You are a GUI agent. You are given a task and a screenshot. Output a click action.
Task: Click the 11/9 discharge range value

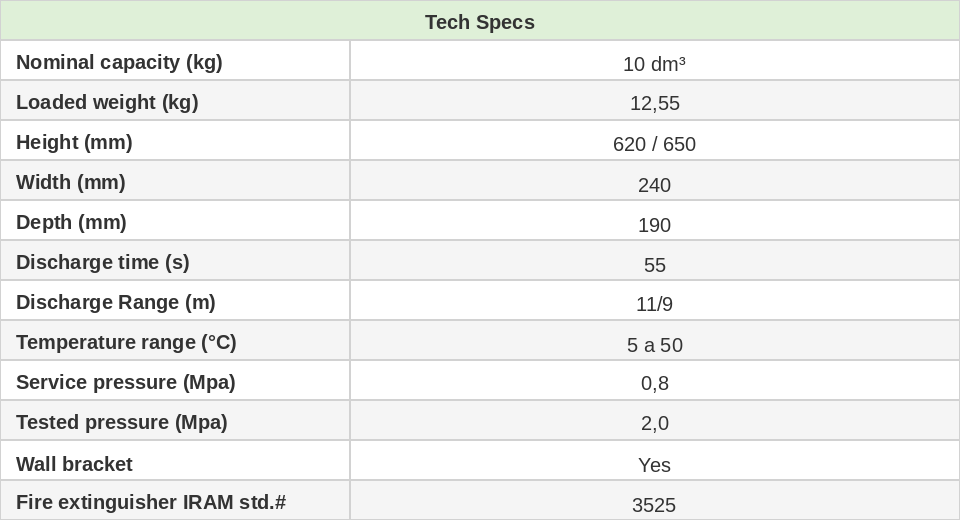[655, 304]
